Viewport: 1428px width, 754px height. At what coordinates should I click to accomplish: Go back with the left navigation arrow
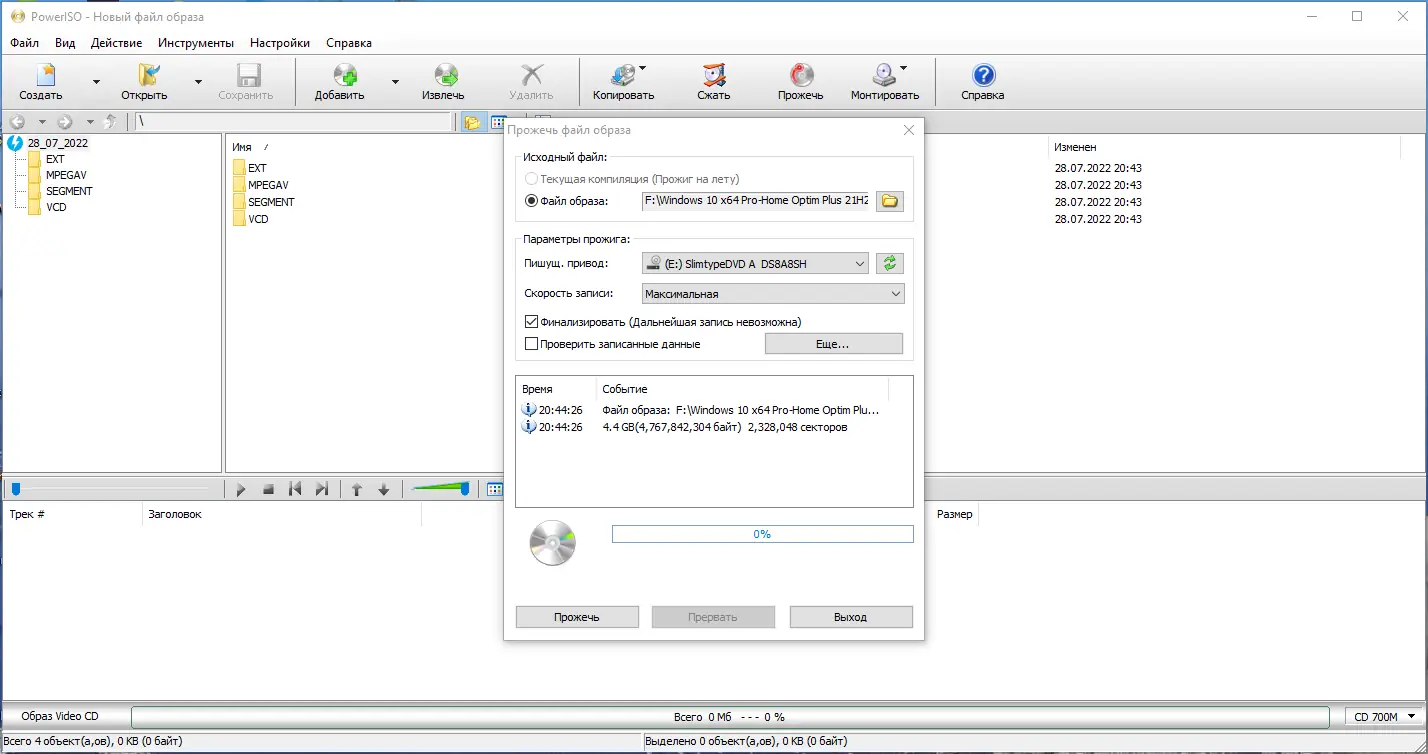tap(17, 122)
